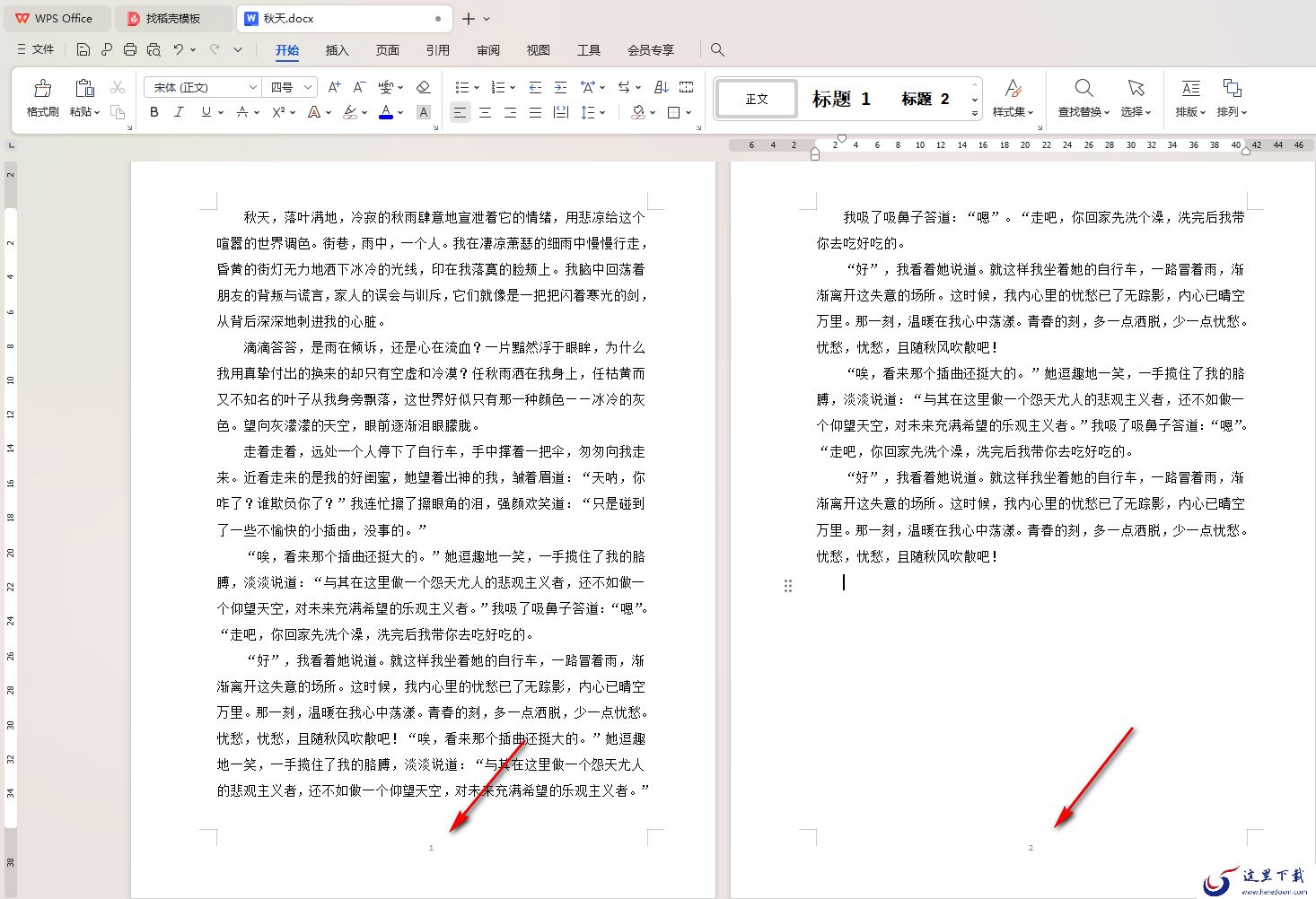The height and width of the screenshot is (899, 1316).
Task: Click the Select (选择) cursor icon
Action: pyautogui.click(x=1136, y=88)
